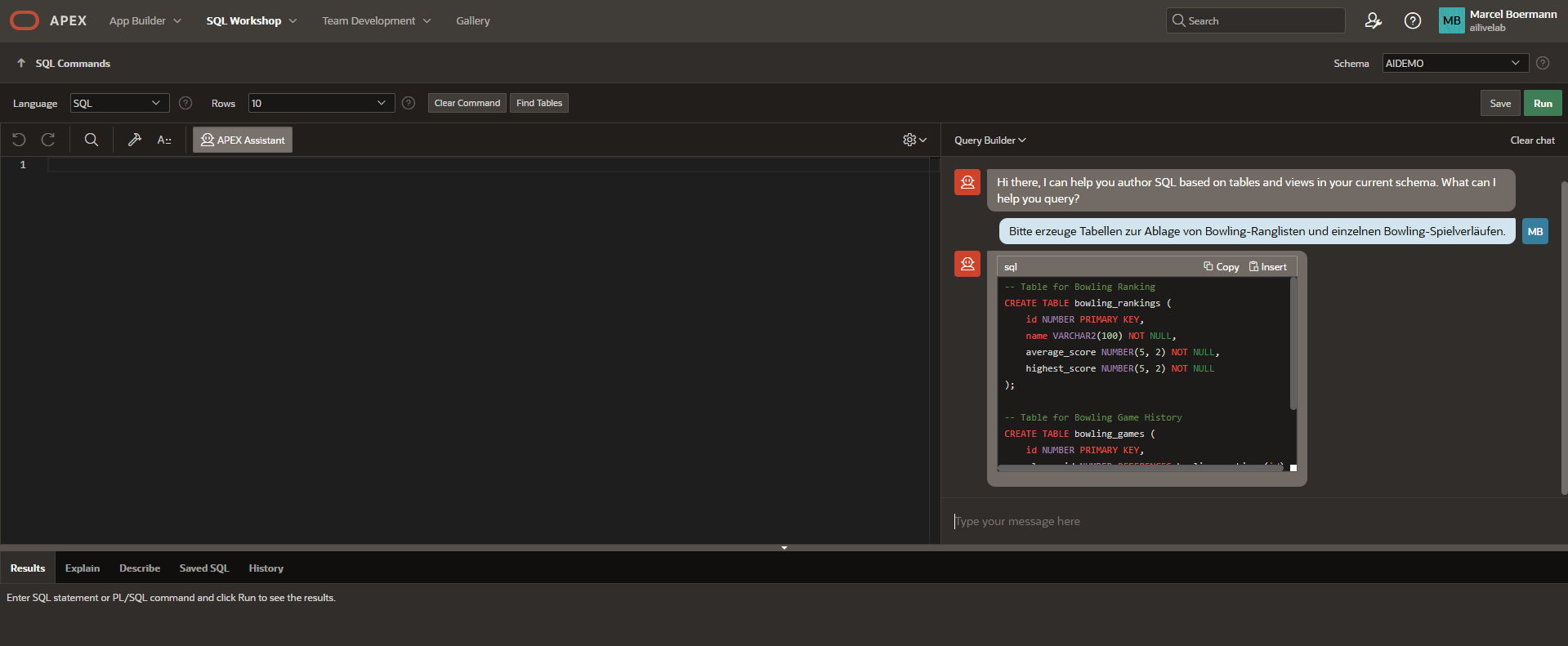Open the top bar help menu icon
Screen dimensions: 1568x646
[x=1413, y=20]
